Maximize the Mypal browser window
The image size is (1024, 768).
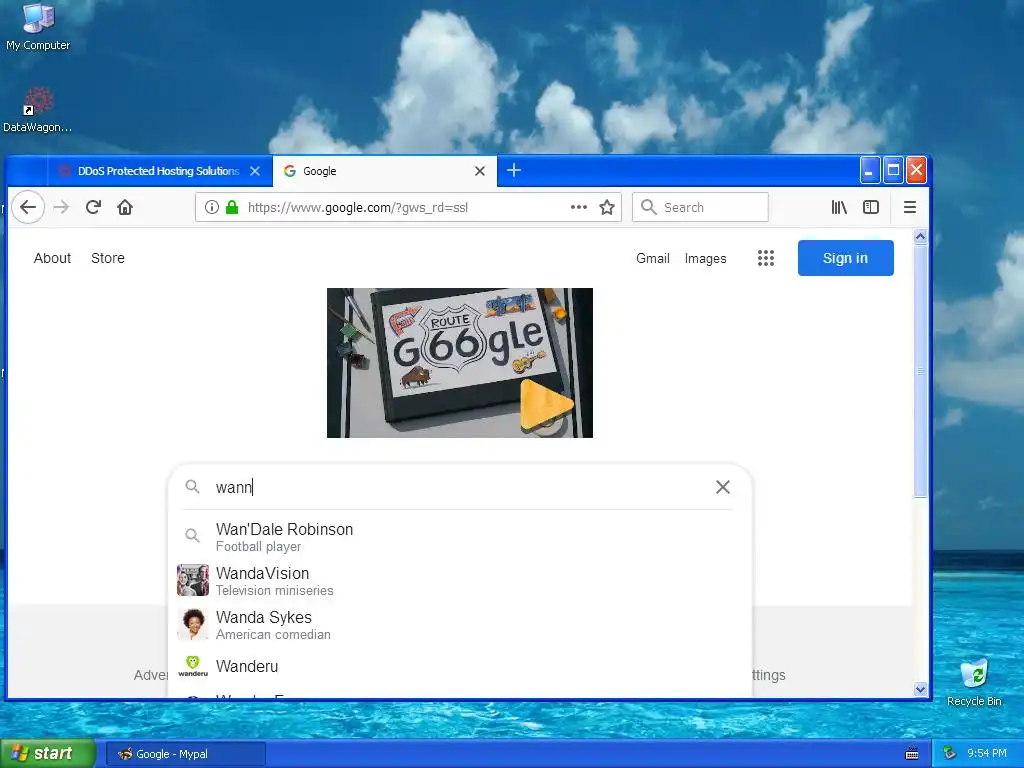click(x=893, y=171)
